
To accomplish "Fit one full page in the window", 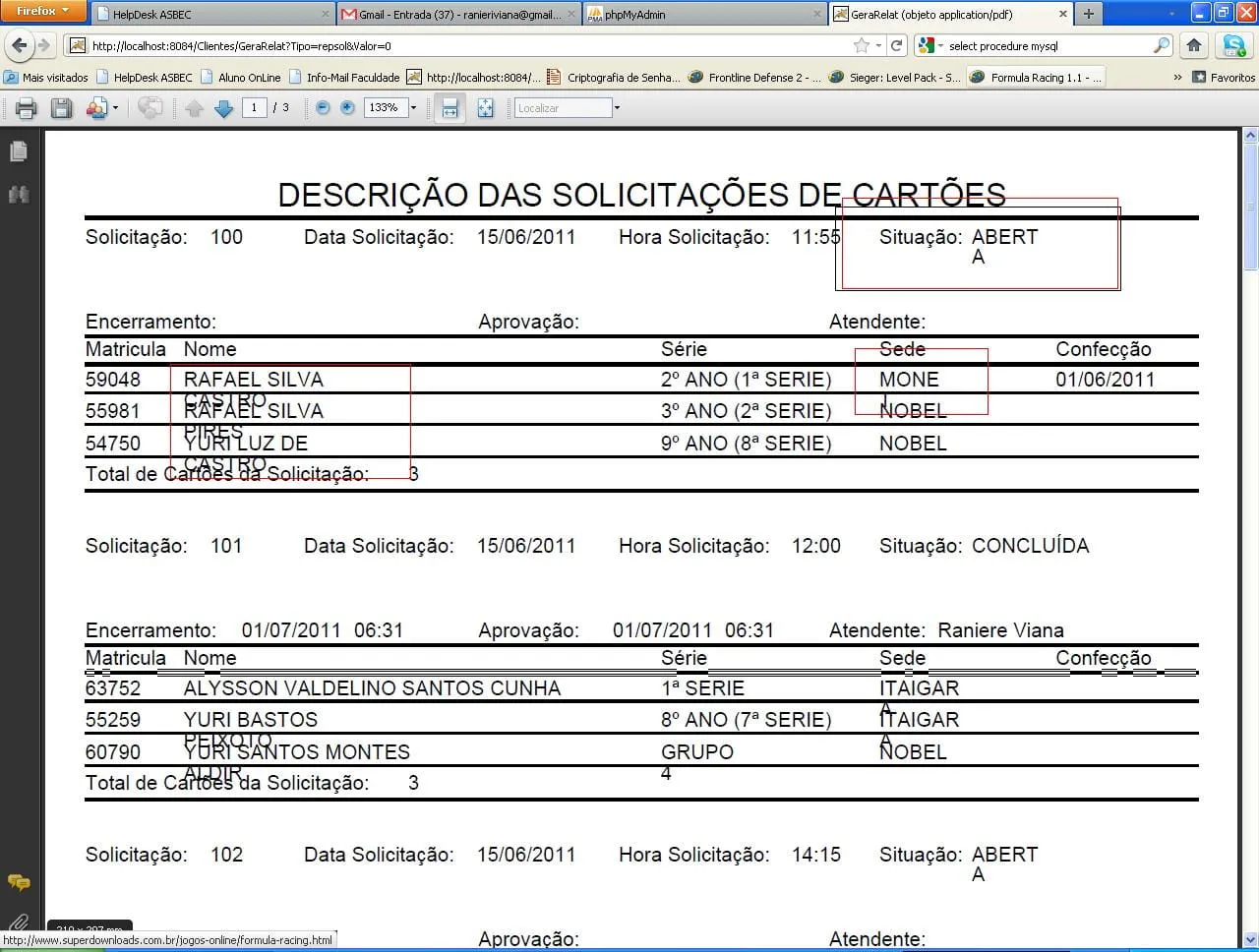I will 485,108.
